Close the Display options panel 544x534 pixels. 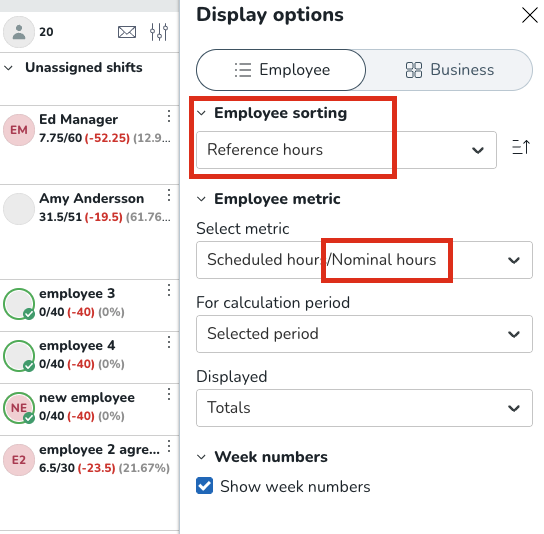(x=530, y=16)
